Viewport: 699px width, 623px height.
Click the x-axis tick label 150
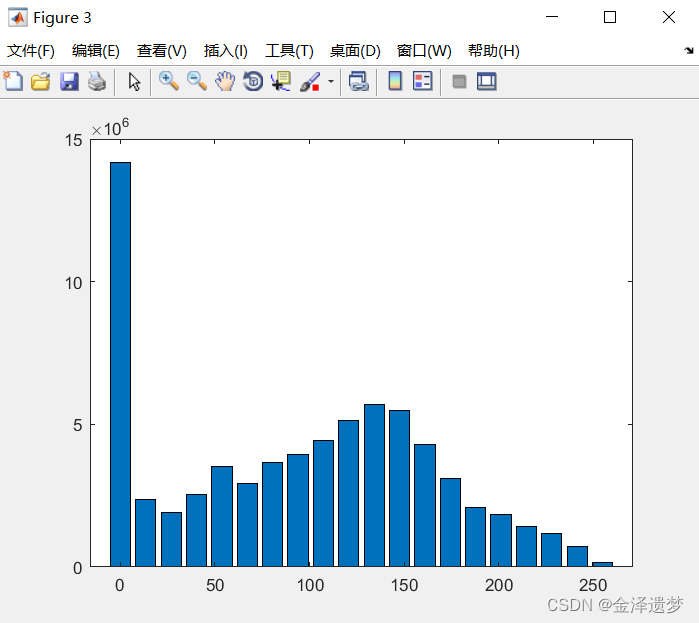404,585
